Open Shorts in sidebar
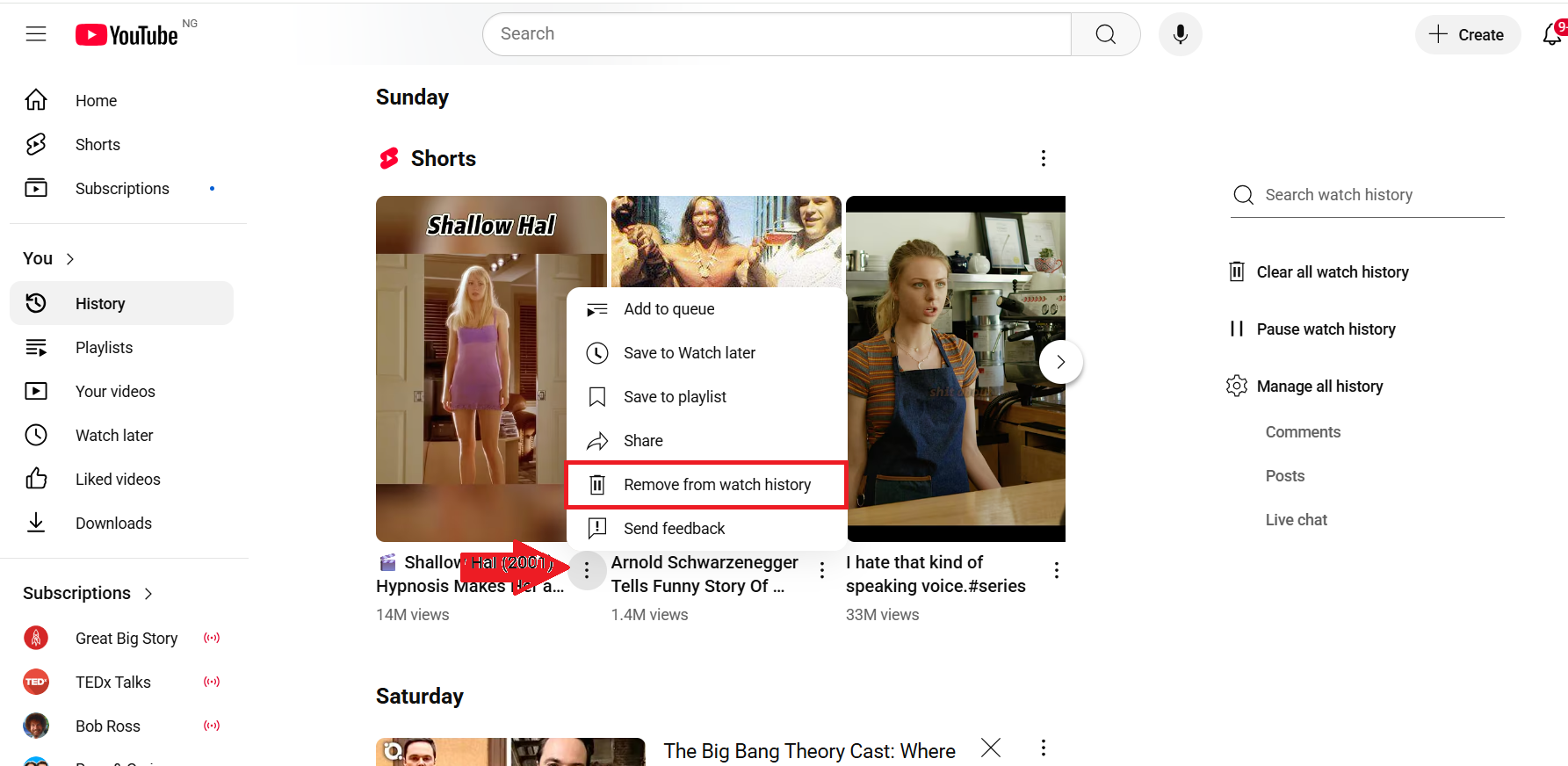Viewport: 1568px width, 766px height. (122, 145)
